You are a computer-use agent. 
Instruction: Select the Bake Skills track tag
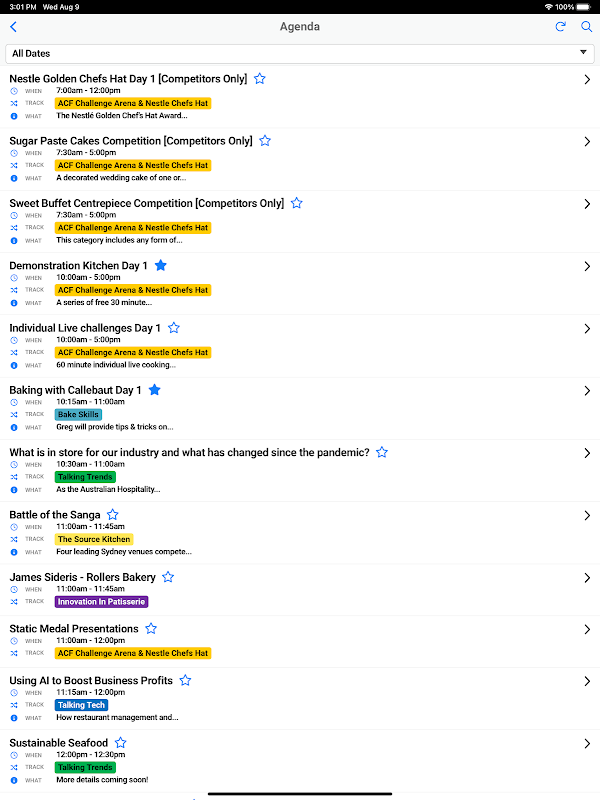click(x=78, y=414)
